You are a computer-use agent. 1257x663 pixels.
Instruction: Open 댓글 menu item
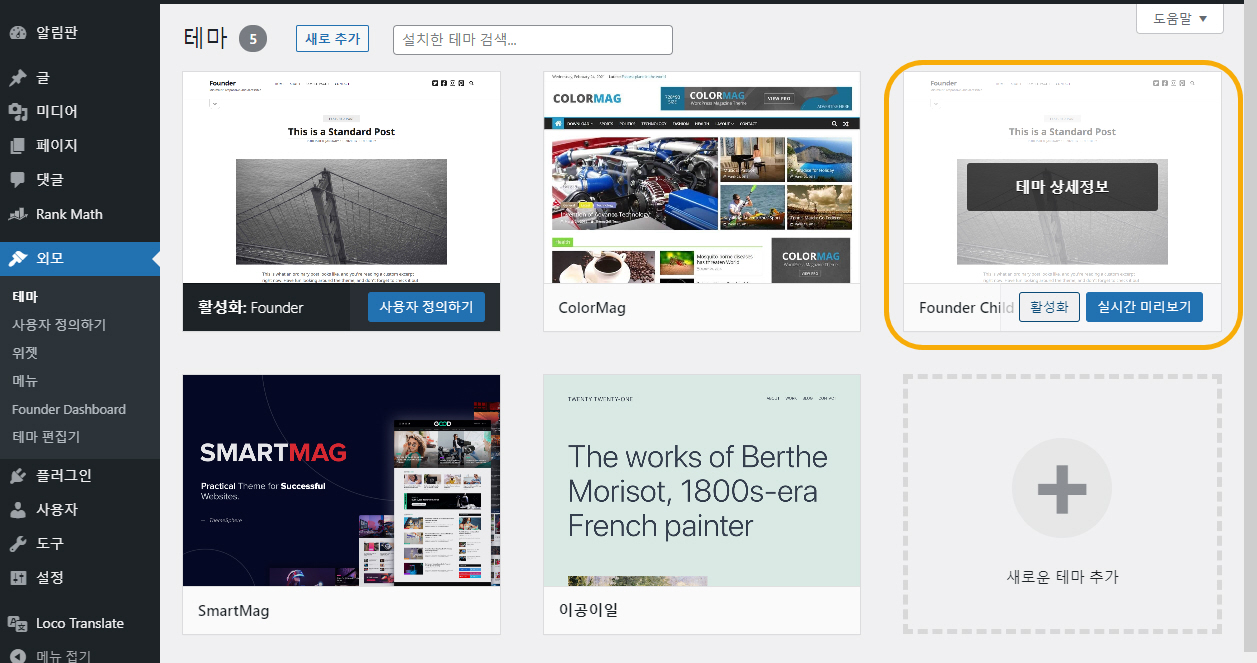[x=50, y=180]
